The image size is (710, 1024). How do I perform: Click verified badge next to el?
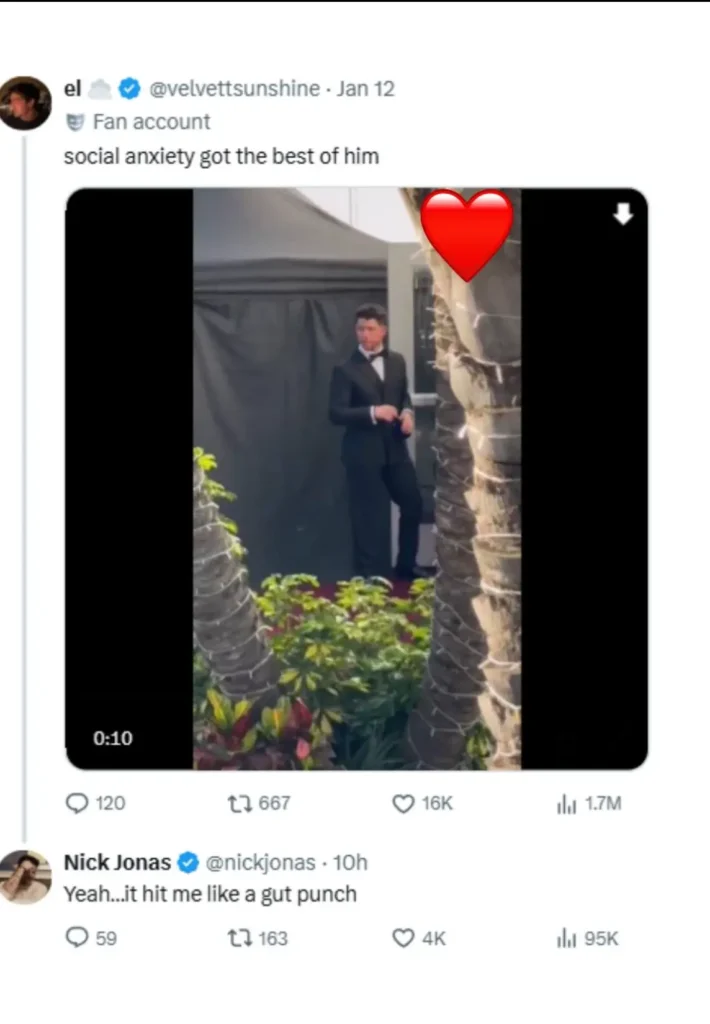[129, 89]
